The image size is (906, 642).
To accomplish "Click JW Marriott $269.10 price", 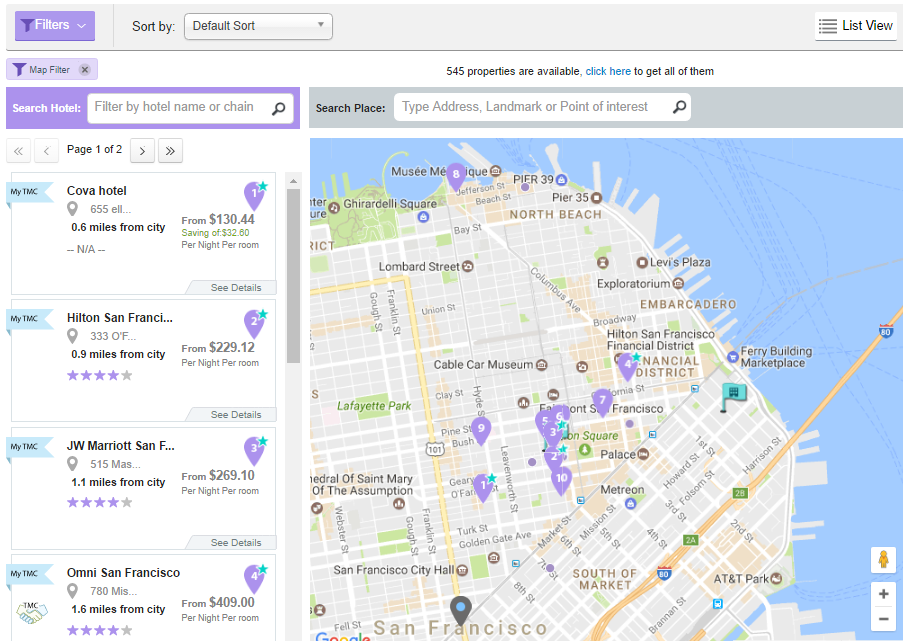I will pos(231,476).
